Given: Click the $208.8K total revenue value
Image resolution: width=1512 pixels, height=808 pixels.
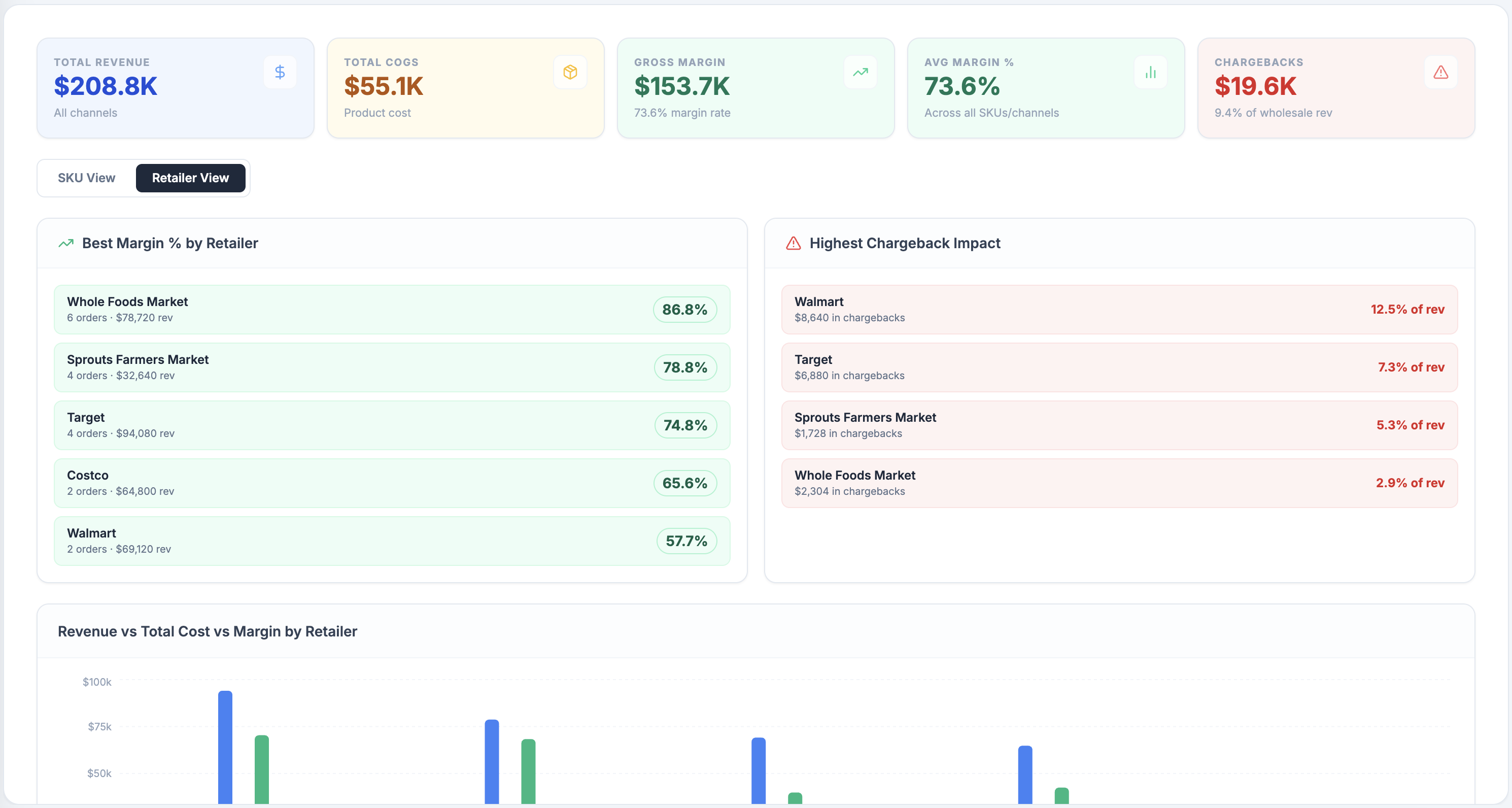Looking at the screenshot, I should coord(106,86).
